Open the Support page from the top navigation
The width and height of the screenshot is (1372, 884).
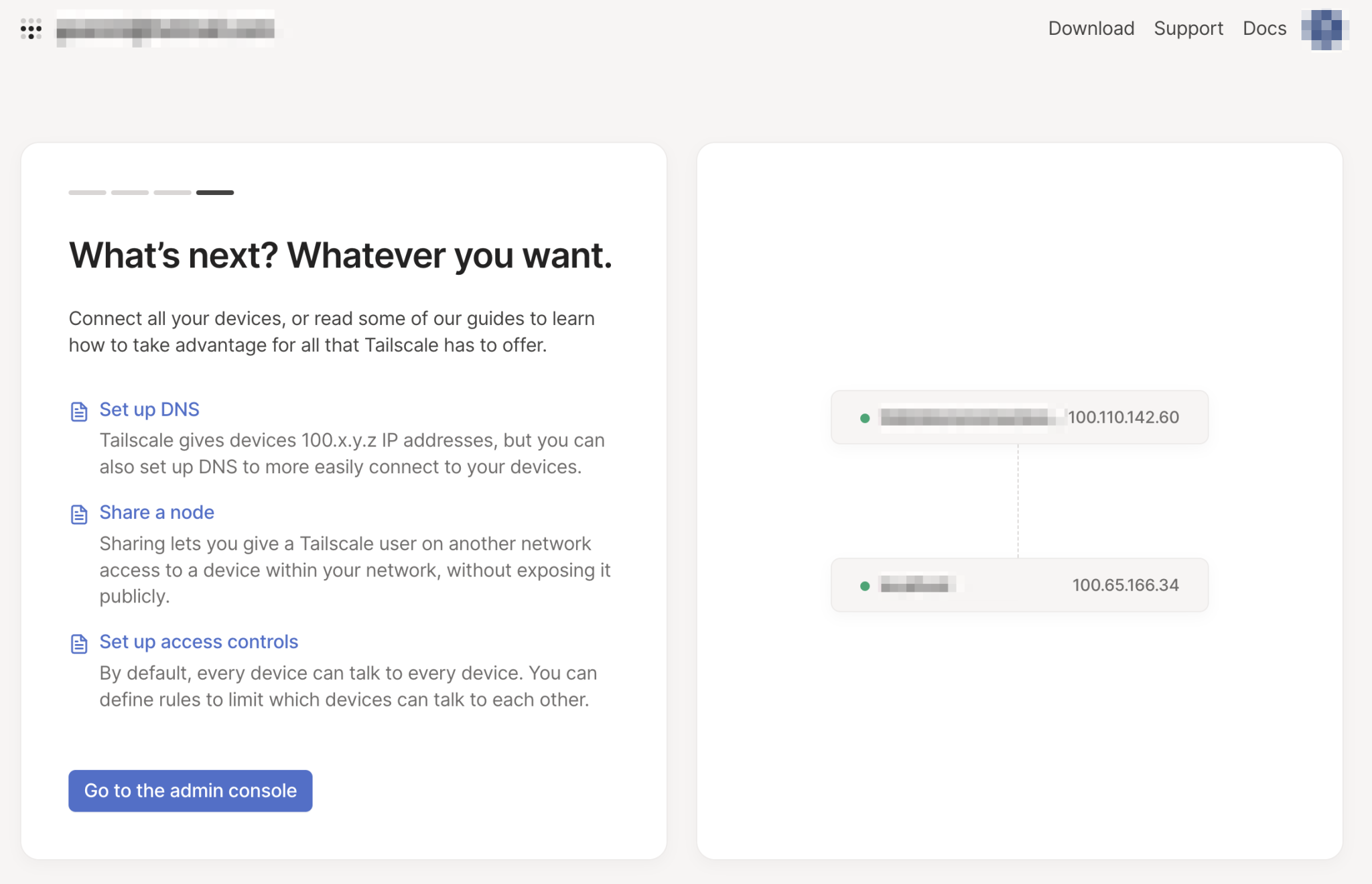tap(1188, 28)
